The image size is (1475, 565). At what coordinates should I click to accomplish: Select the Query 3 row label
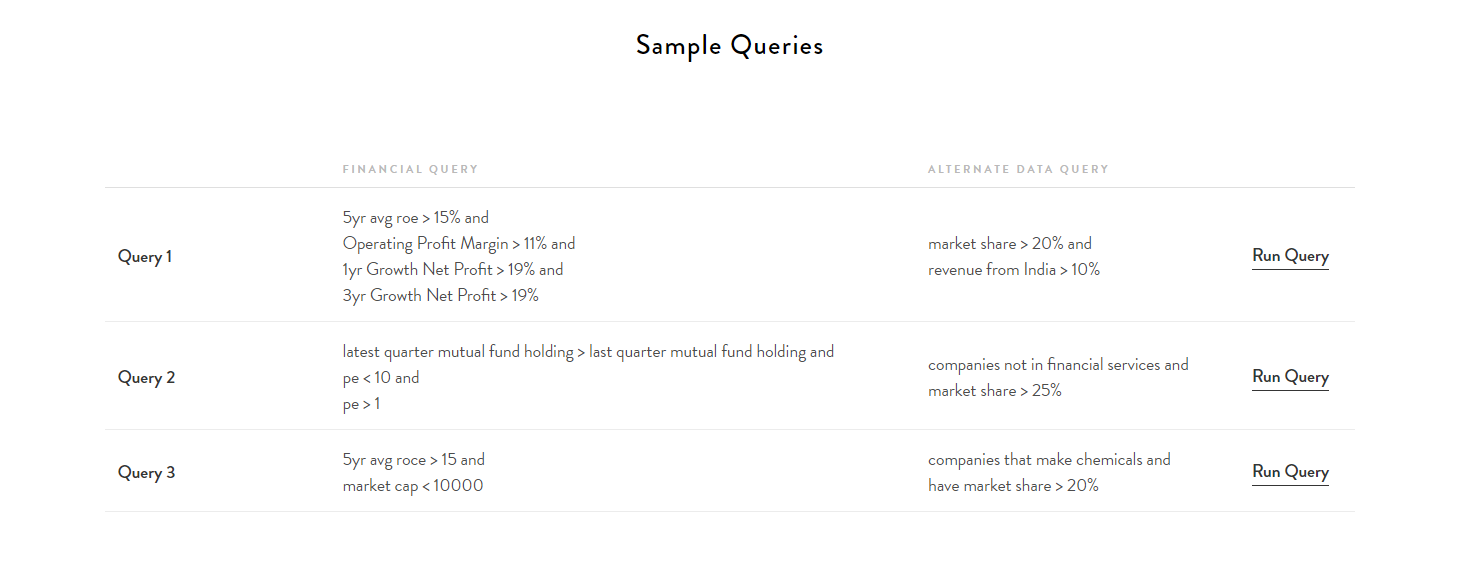point(146,473)
